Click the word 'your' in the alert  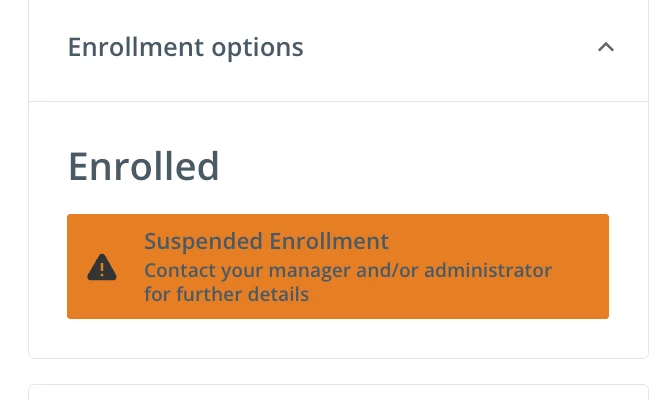coord(242,272)
